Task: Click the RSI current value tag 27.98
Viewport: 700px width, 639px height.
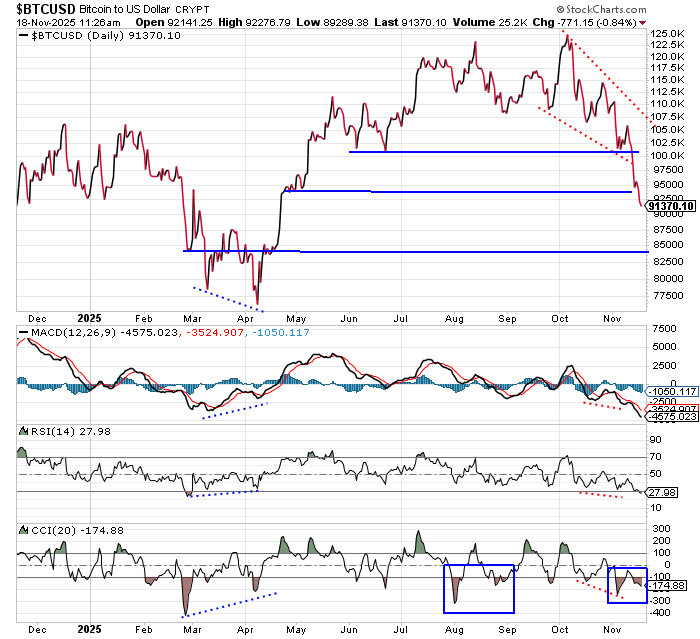Action: [x=664, y=492]
